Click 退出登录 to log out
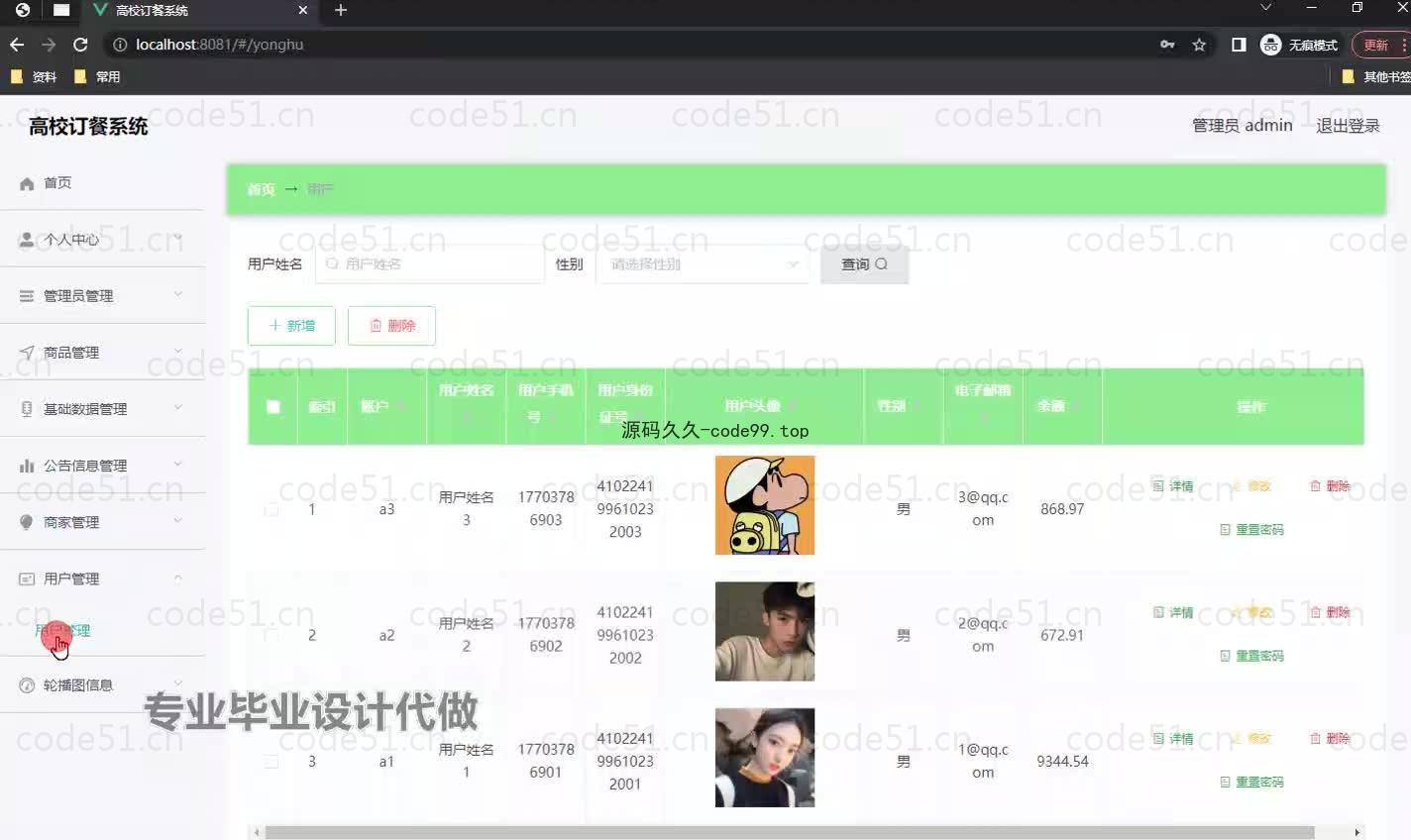 [1348, 126]
